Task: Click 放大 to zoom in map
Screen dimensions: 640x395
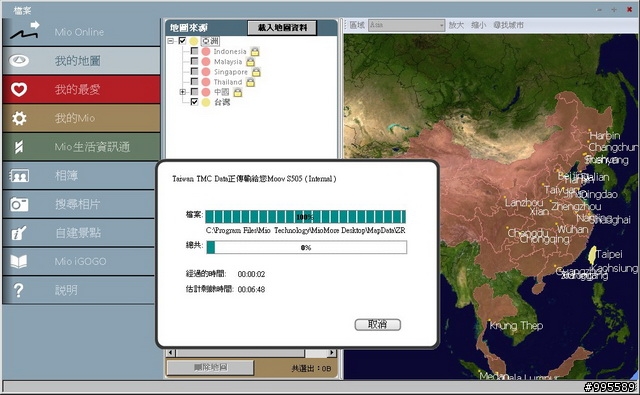Action: tap(456, 25)
